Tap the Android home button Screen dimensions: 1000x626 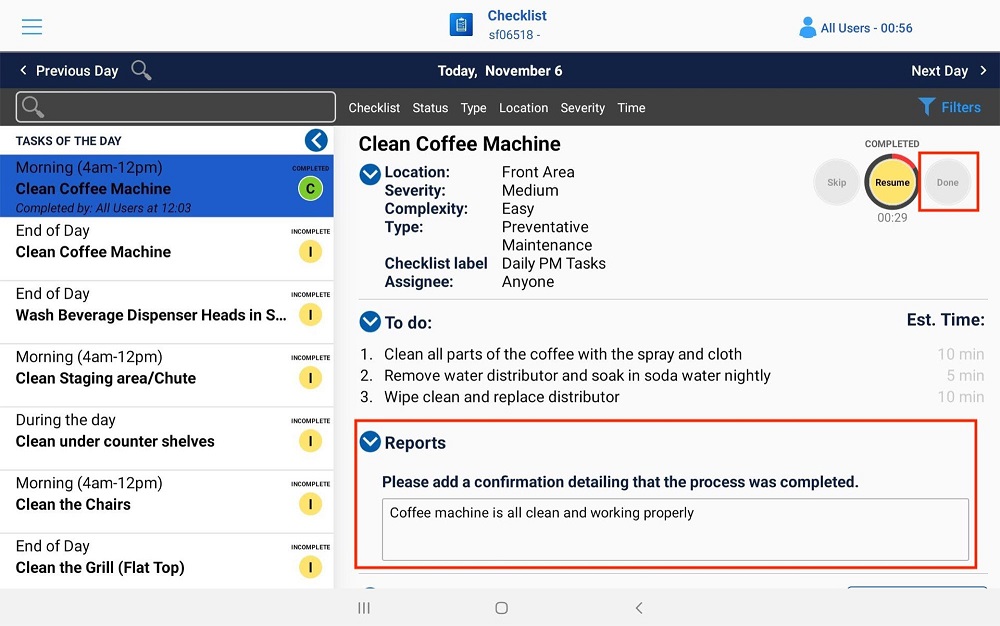point(501,608)
